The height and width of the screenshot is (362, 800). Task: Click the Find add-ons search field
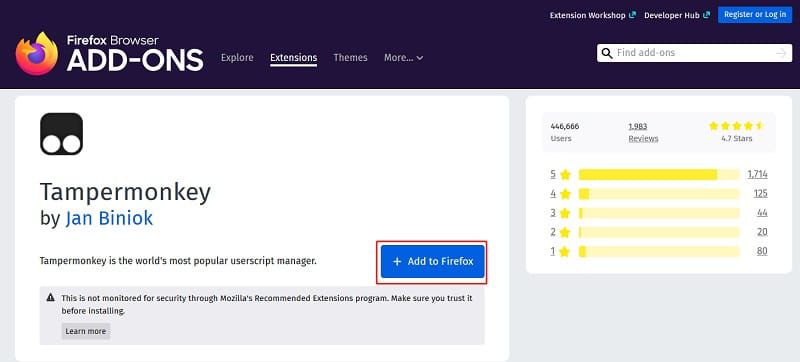694,53
